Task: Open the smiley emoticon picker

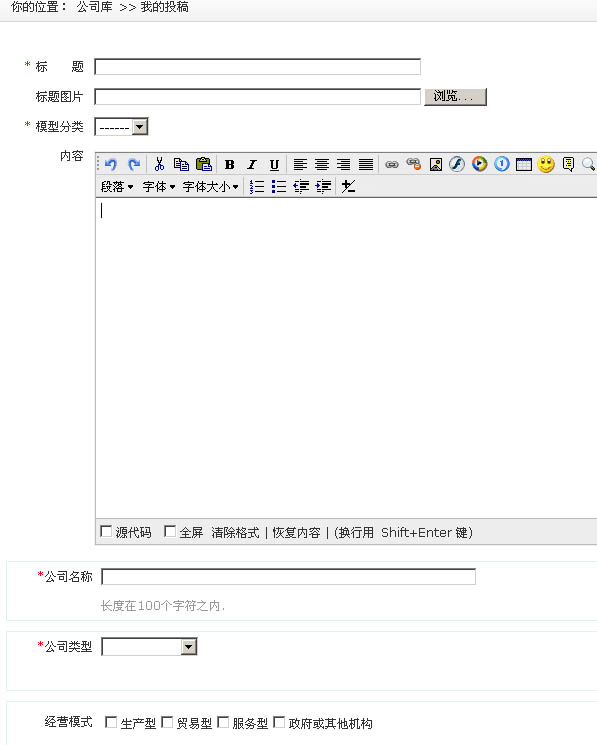Action: [546, 164]
